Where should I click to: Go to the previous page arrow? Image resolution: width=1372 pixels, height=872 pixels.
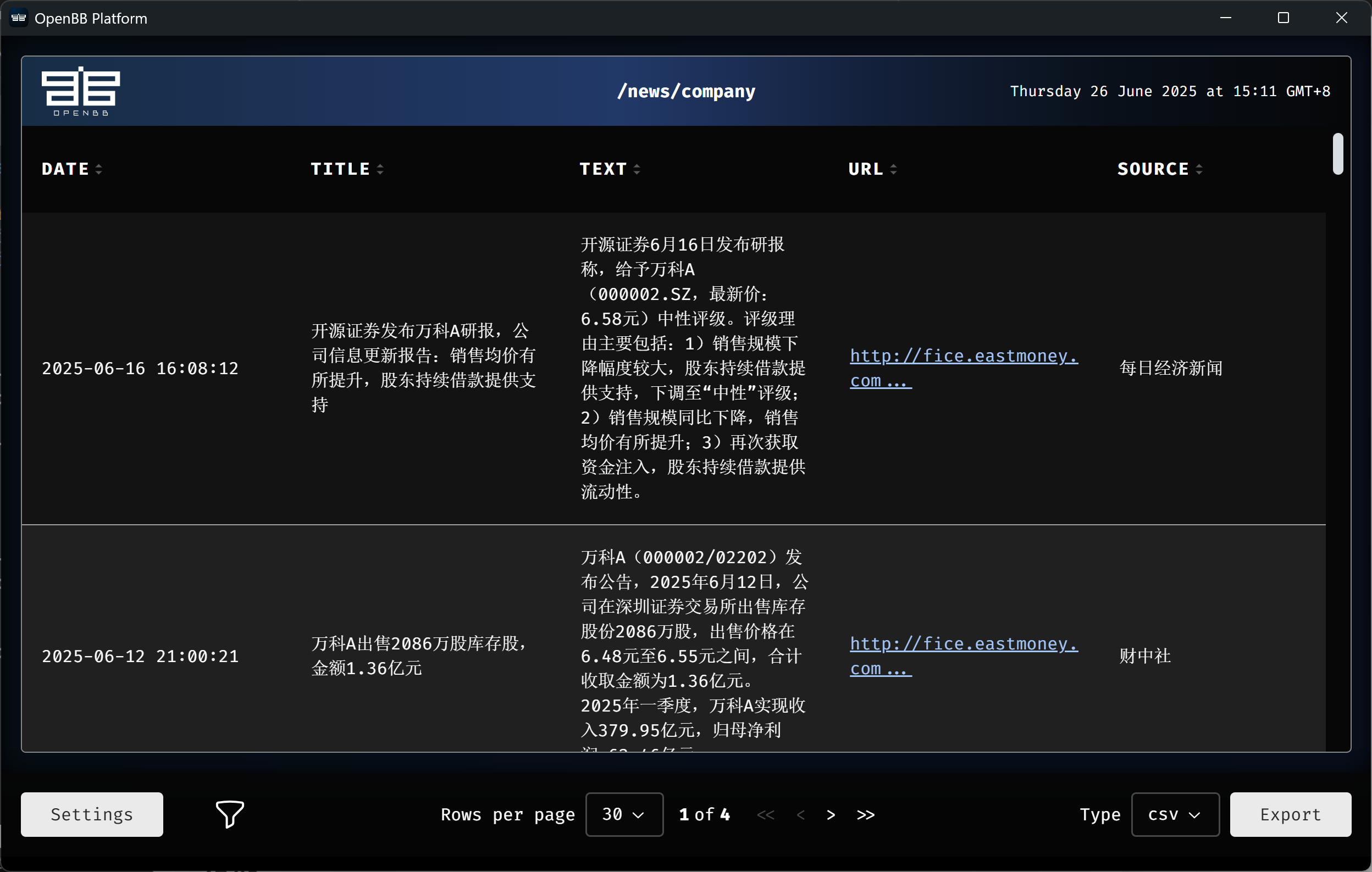[x=800, y=814]
